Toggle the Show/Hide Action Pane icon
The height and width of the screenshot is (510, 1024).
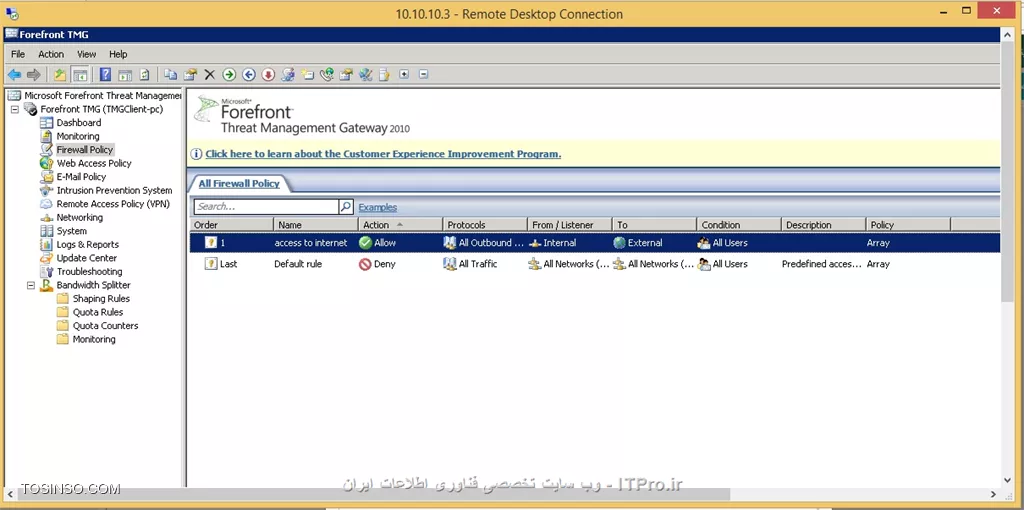pos(125,74)
